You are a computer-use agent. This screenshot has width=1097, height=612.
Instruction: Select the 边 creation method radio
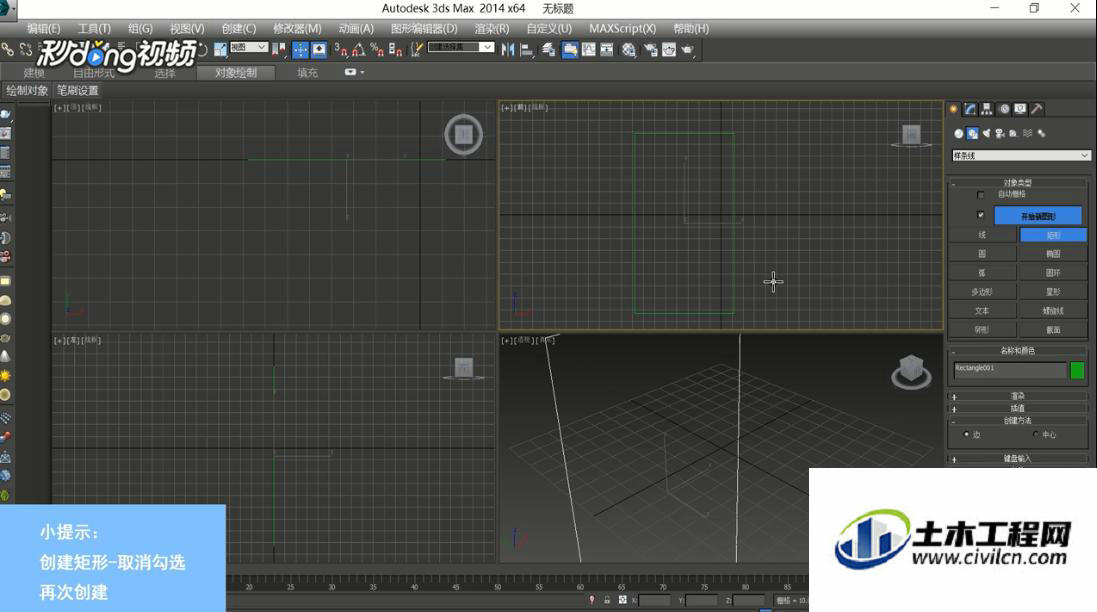click(x=966, y=434)
